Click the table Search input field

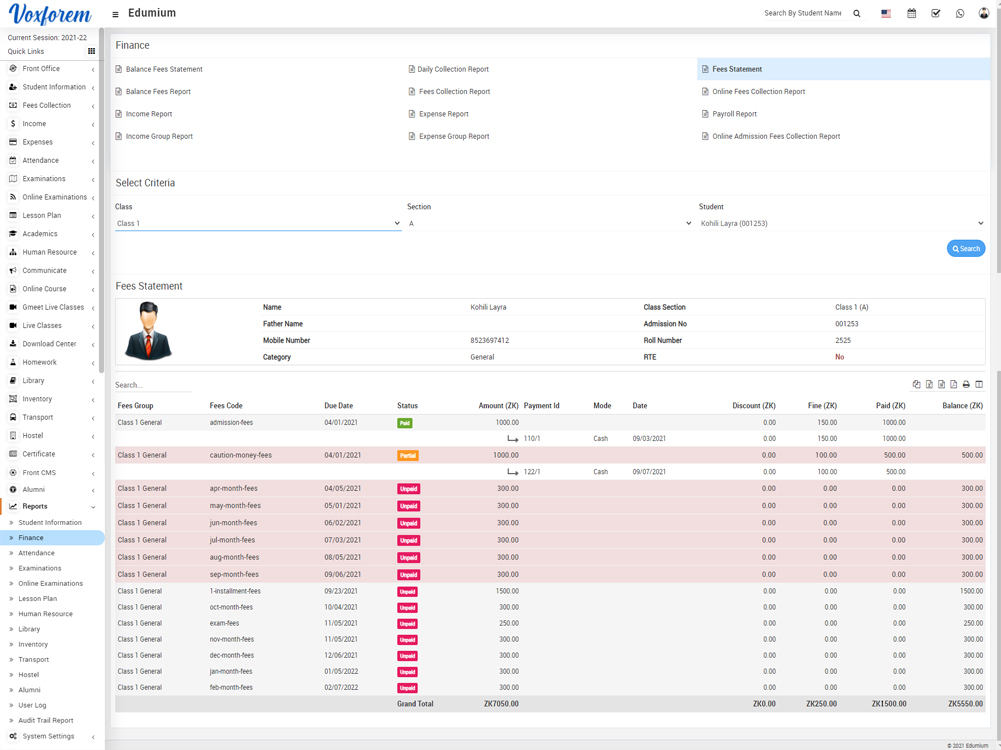(x=152, y=385)
